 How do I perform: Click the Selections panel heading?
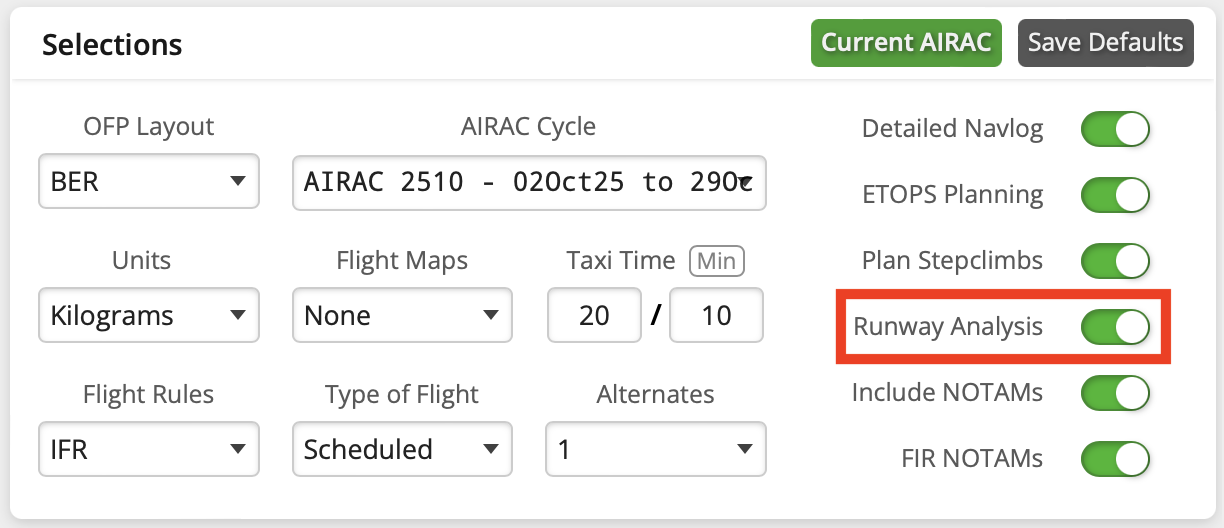pyautogui.click(x=112, y=45)
